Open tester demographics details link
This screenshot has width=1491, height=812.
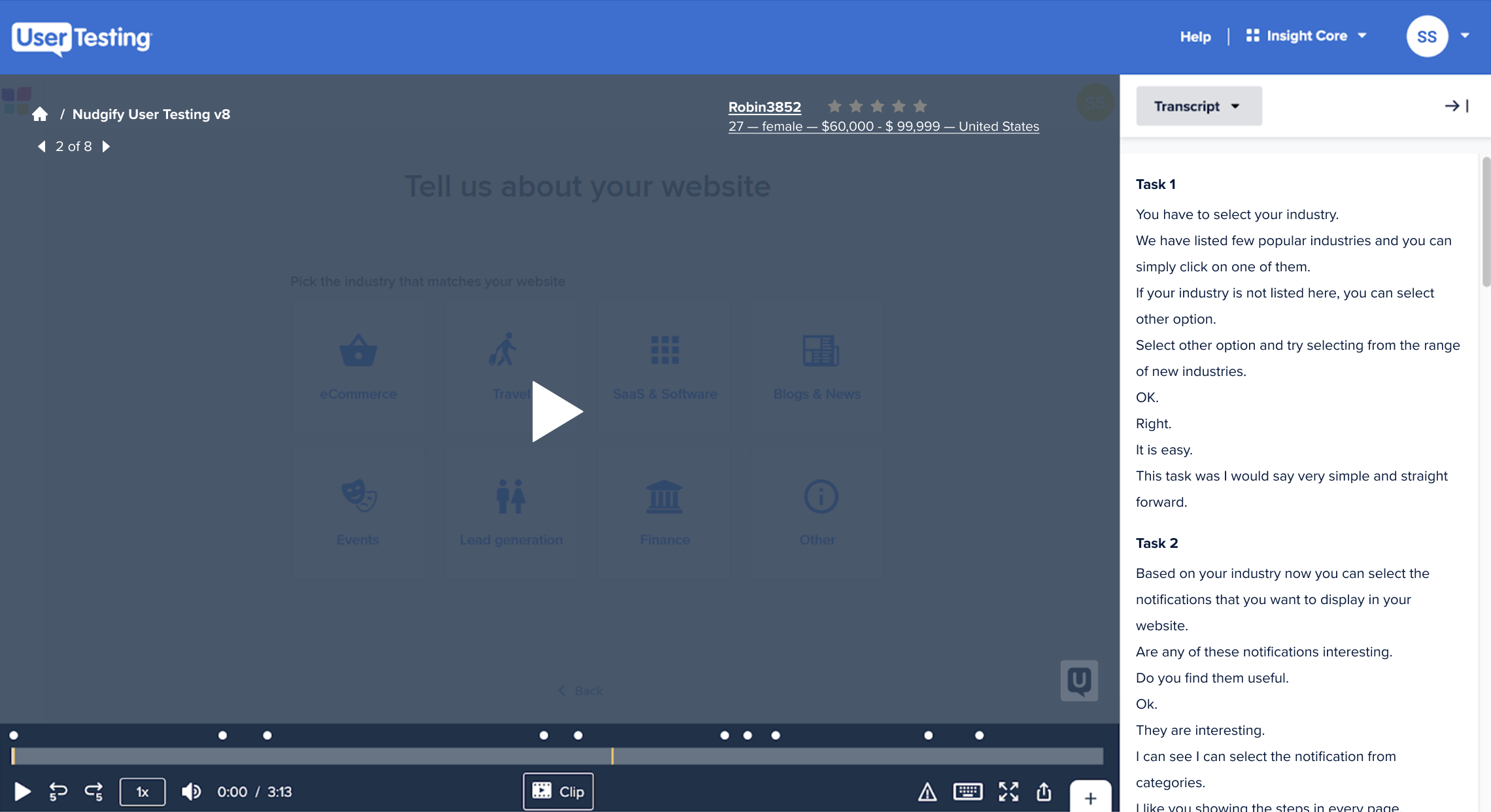tap(883, 126)
